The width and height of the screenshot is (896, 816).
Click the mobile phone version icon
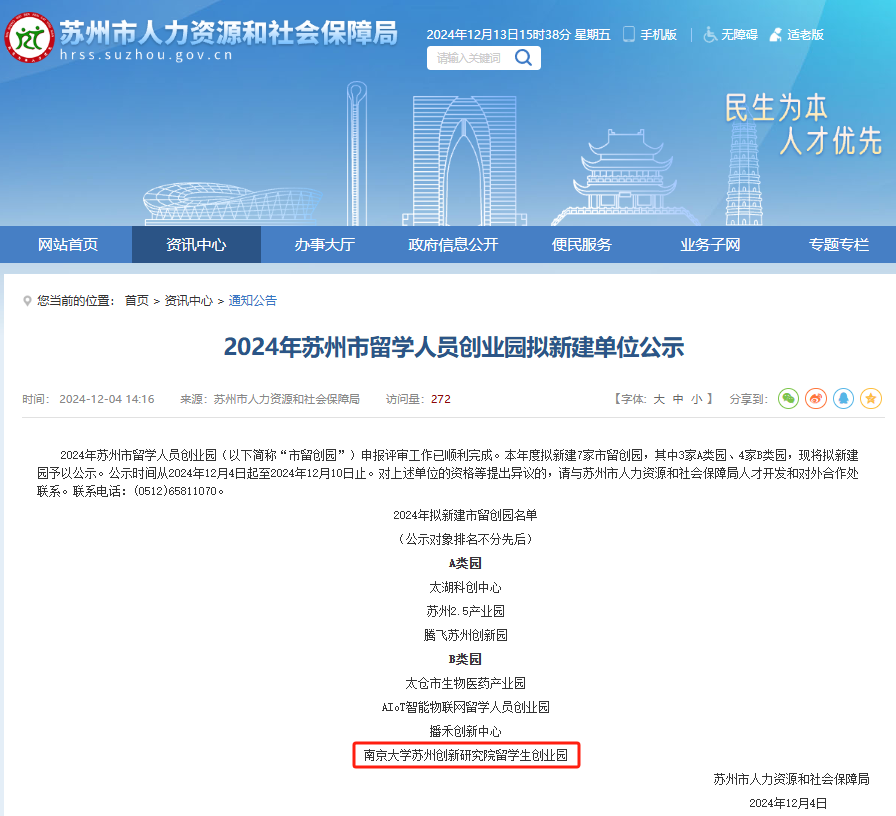click(x=629, y=34)
